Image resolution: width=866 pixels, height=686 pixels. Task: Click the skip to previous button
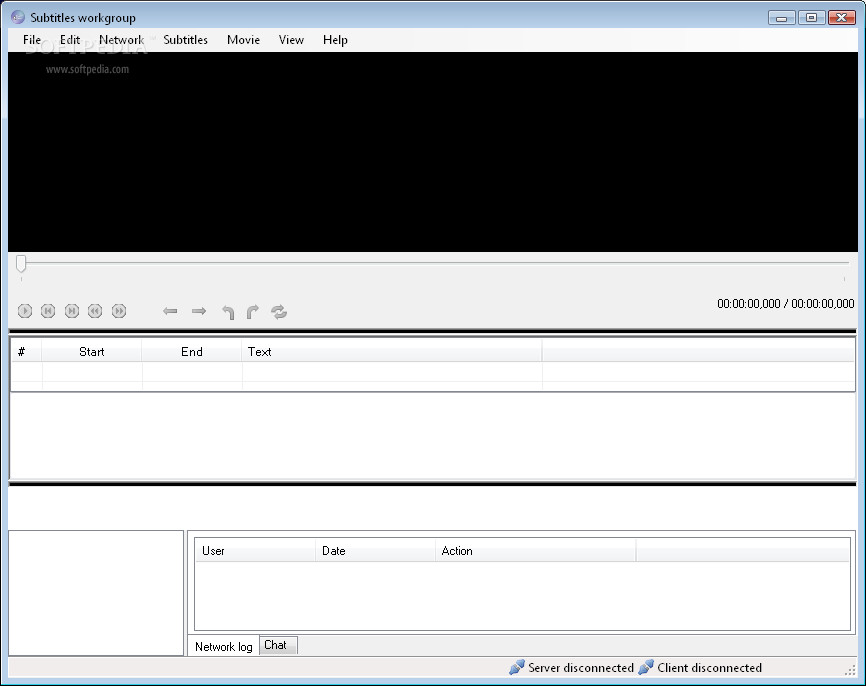(48, 311)
